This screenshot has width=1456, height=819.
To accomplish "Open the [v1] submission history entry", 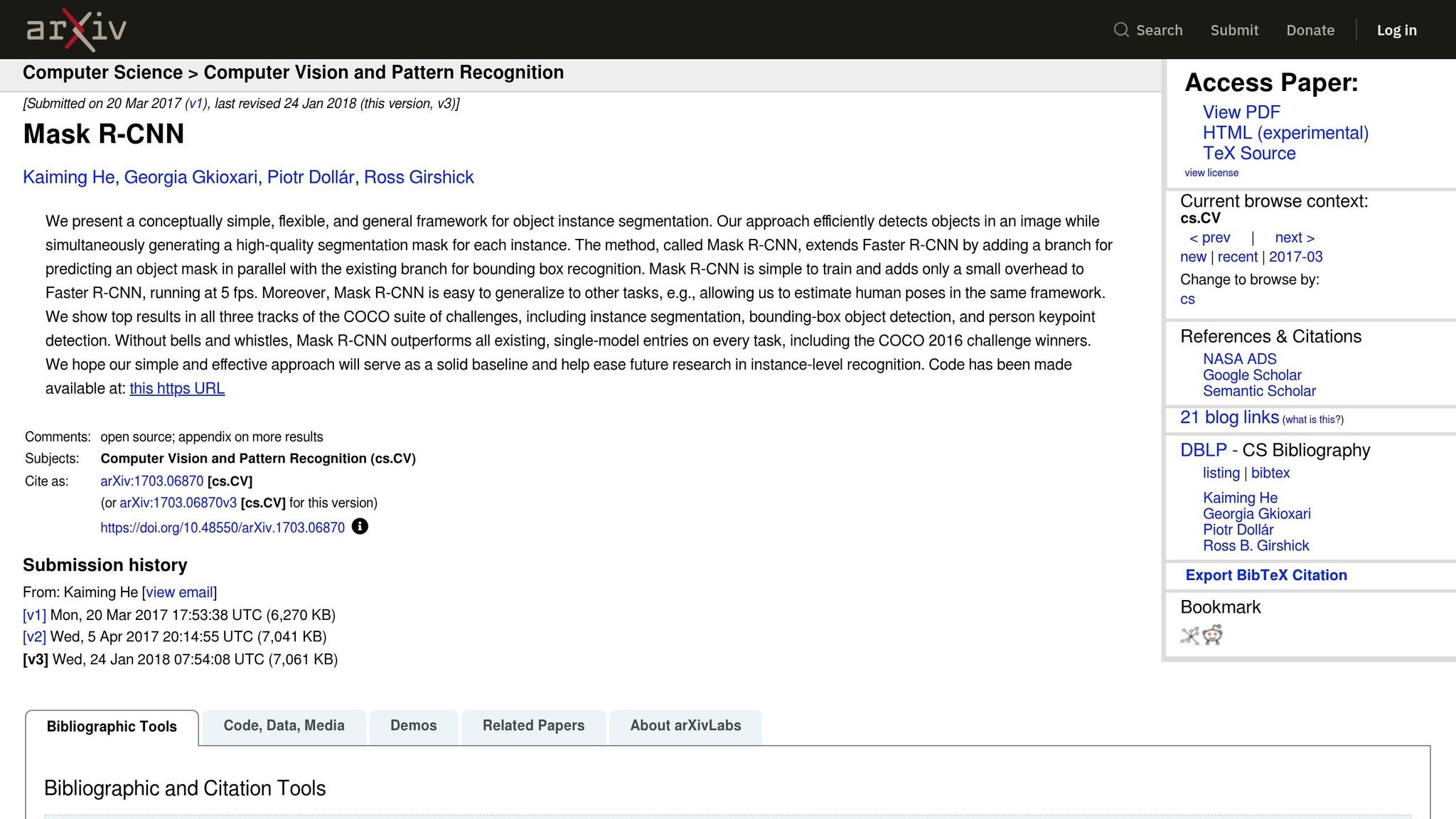I will (34, 616).
